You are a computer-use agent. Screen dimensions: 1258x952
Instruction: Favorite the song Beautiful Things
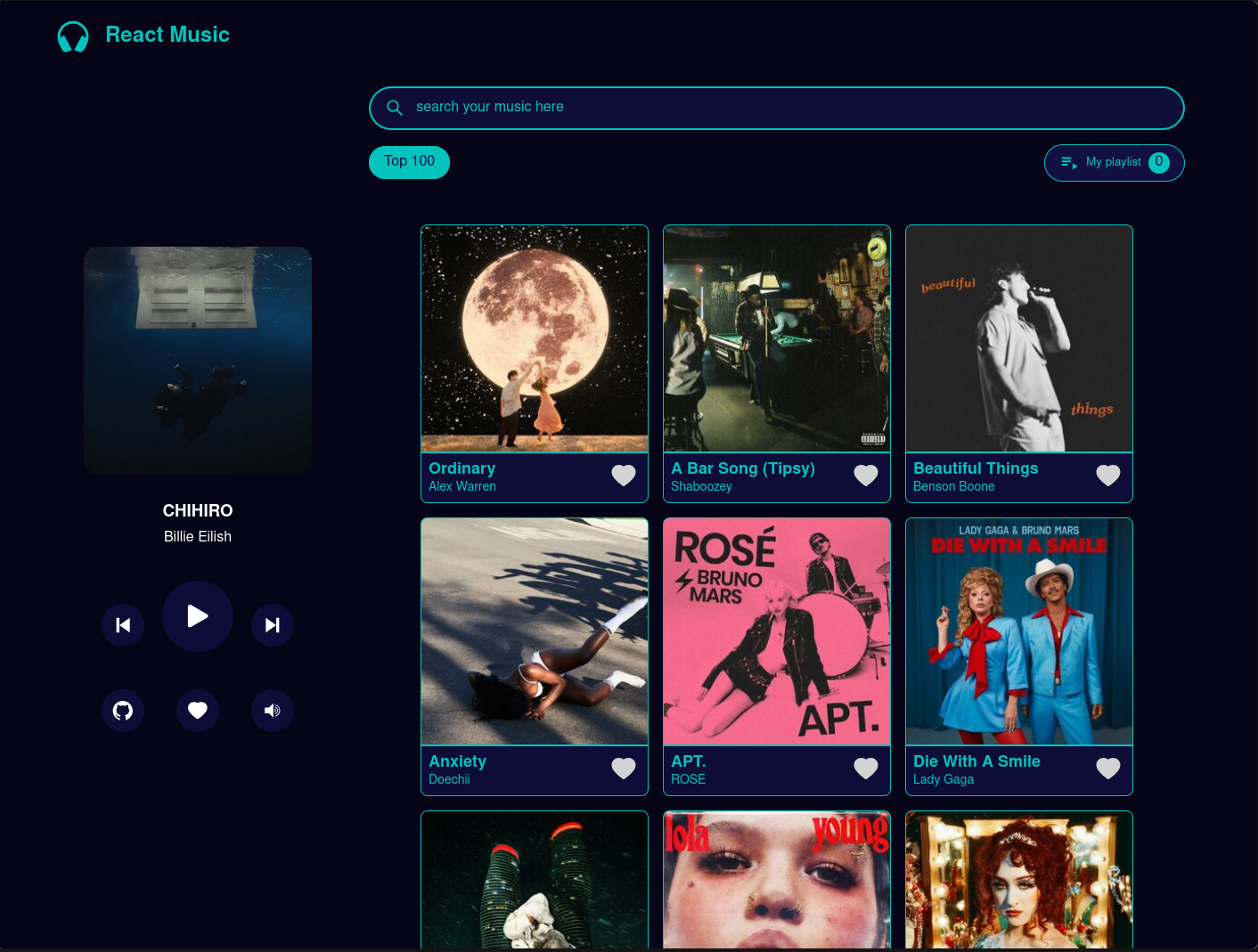click(x=1108, y=476)
